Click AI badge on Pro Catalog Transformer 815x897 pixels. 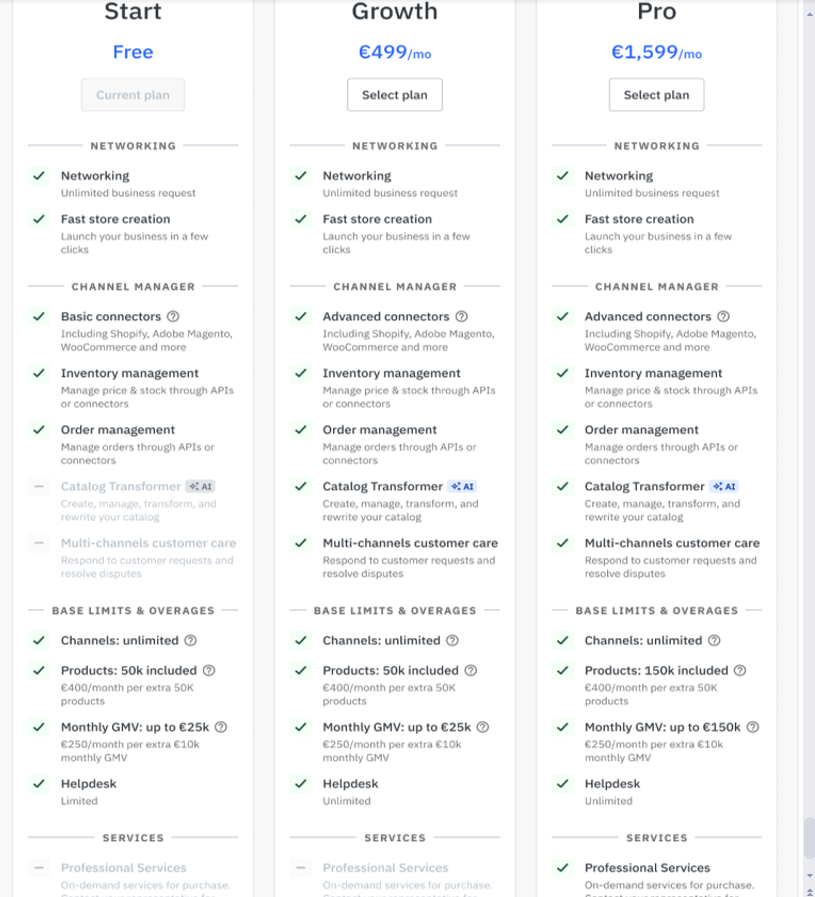725,486
